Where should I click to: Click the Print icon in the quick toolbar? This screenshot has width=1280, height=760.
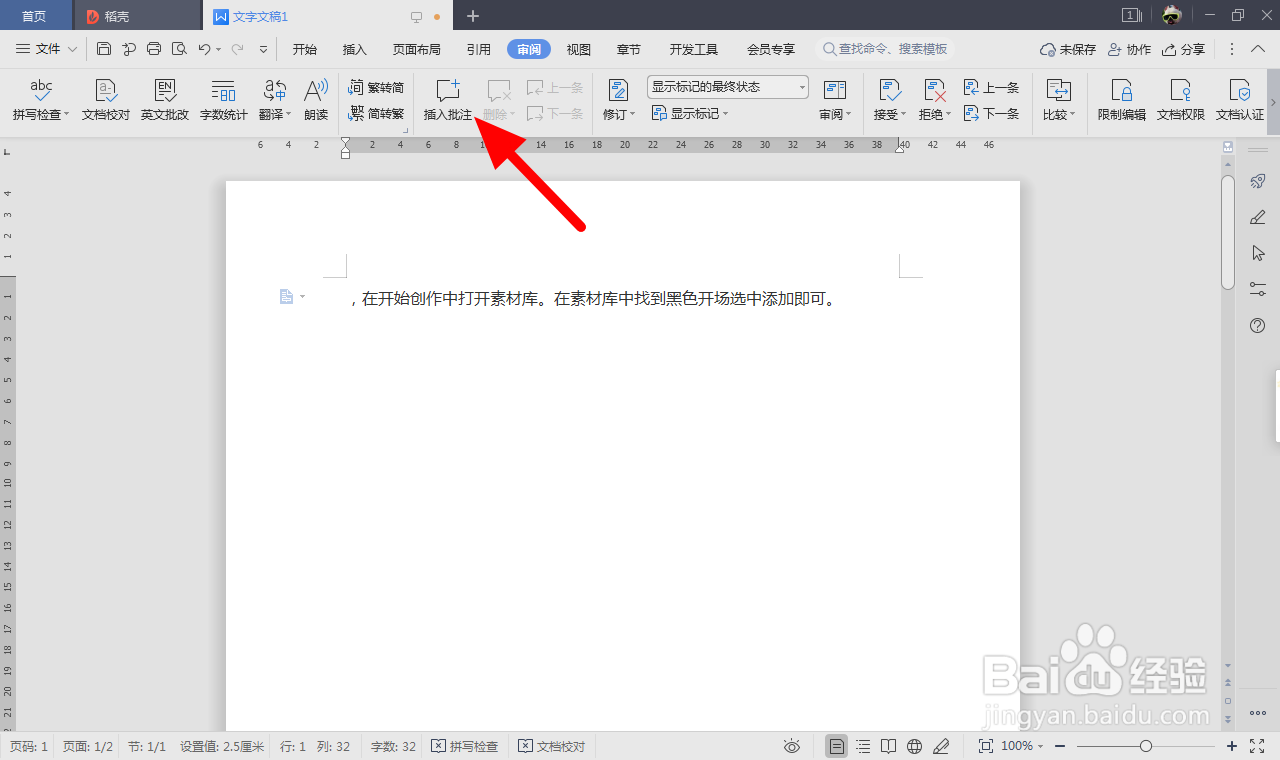[x=154, y=49]
